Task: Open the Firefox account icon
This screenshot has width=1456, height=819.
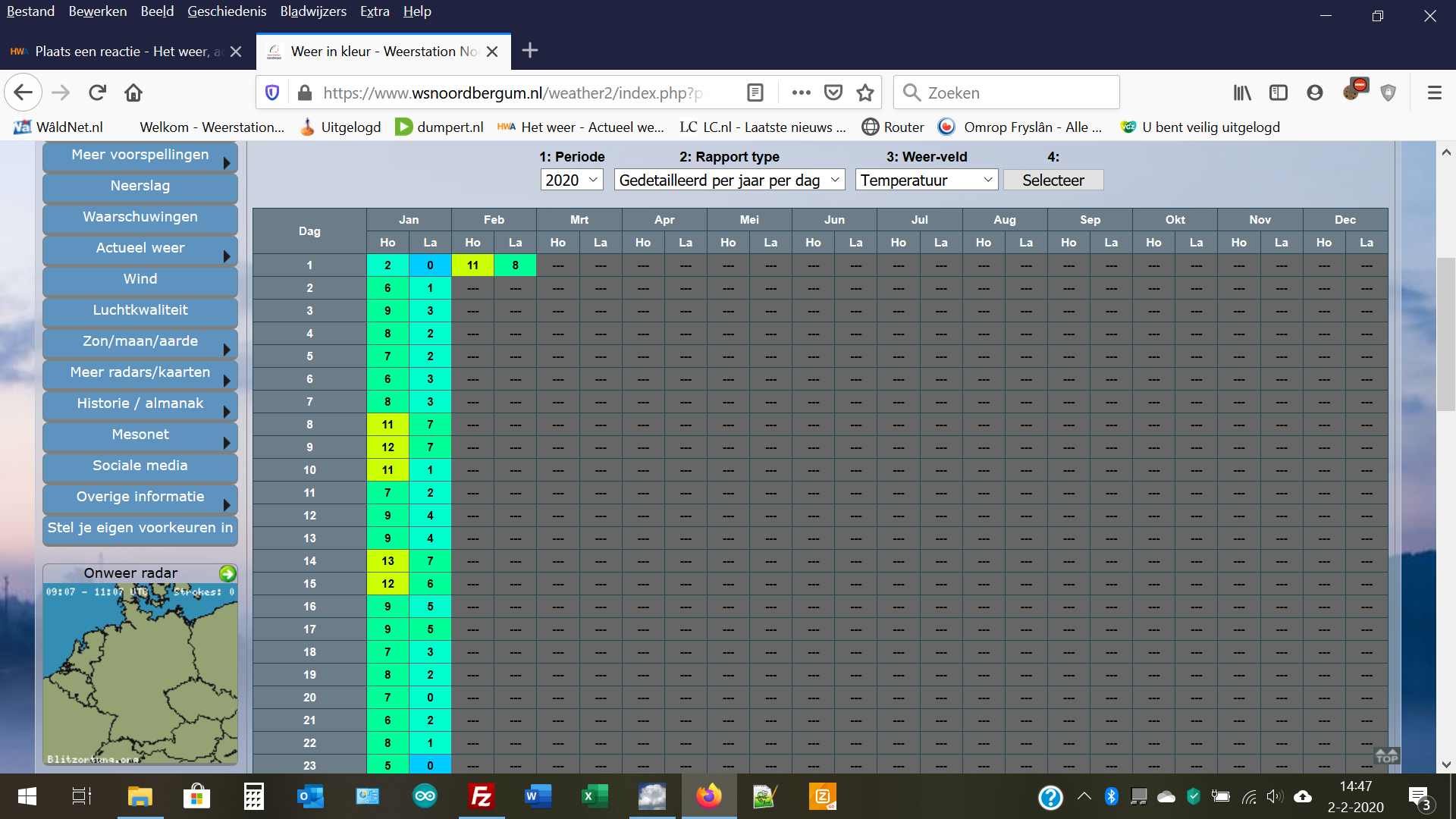Action: tap(1315, 93)
